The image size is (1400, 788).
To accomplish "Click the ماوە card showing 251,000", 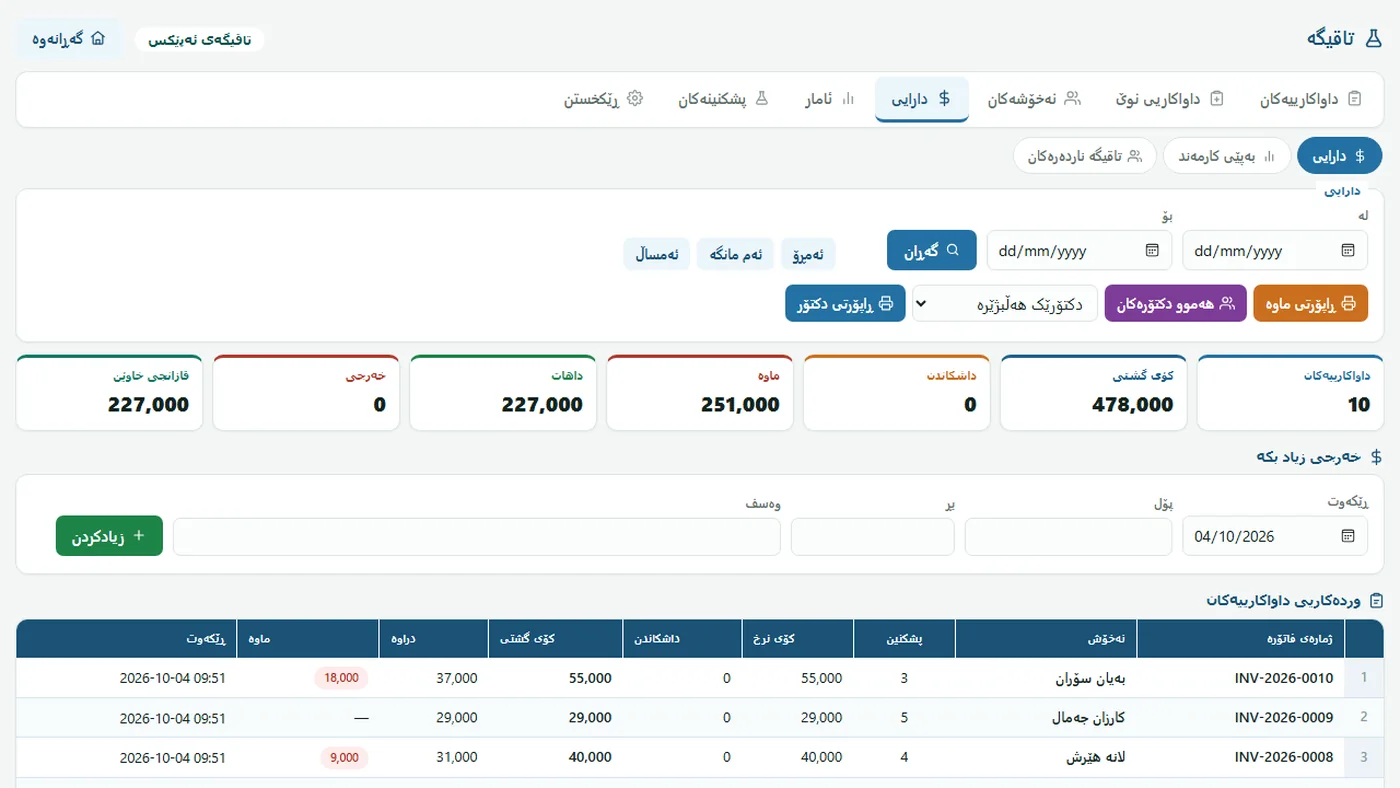I will click(700, 393).
